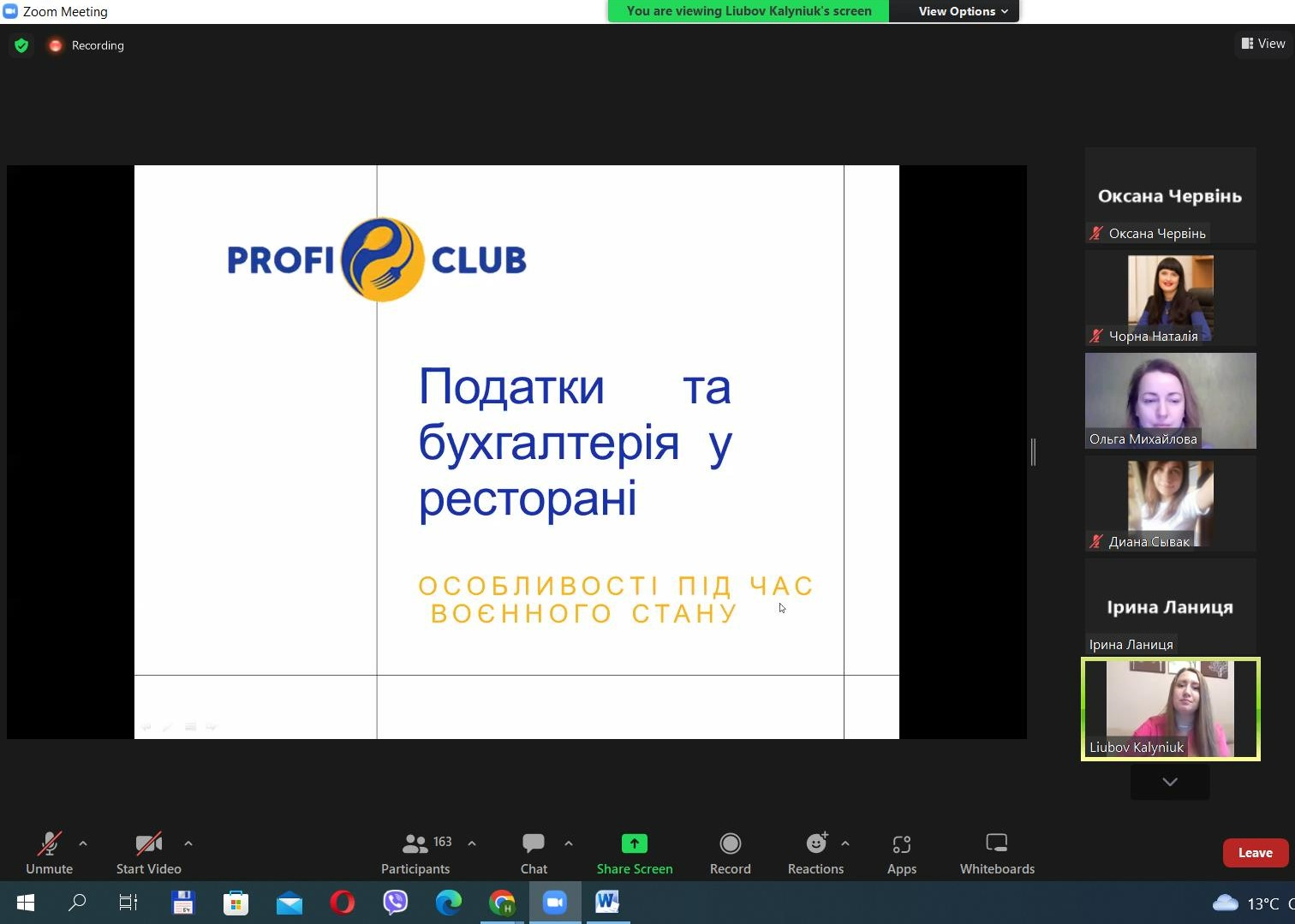1295x924 pixels.
Task: Open Viber from the Windows taskbar
Action: (x=395, y=903)
